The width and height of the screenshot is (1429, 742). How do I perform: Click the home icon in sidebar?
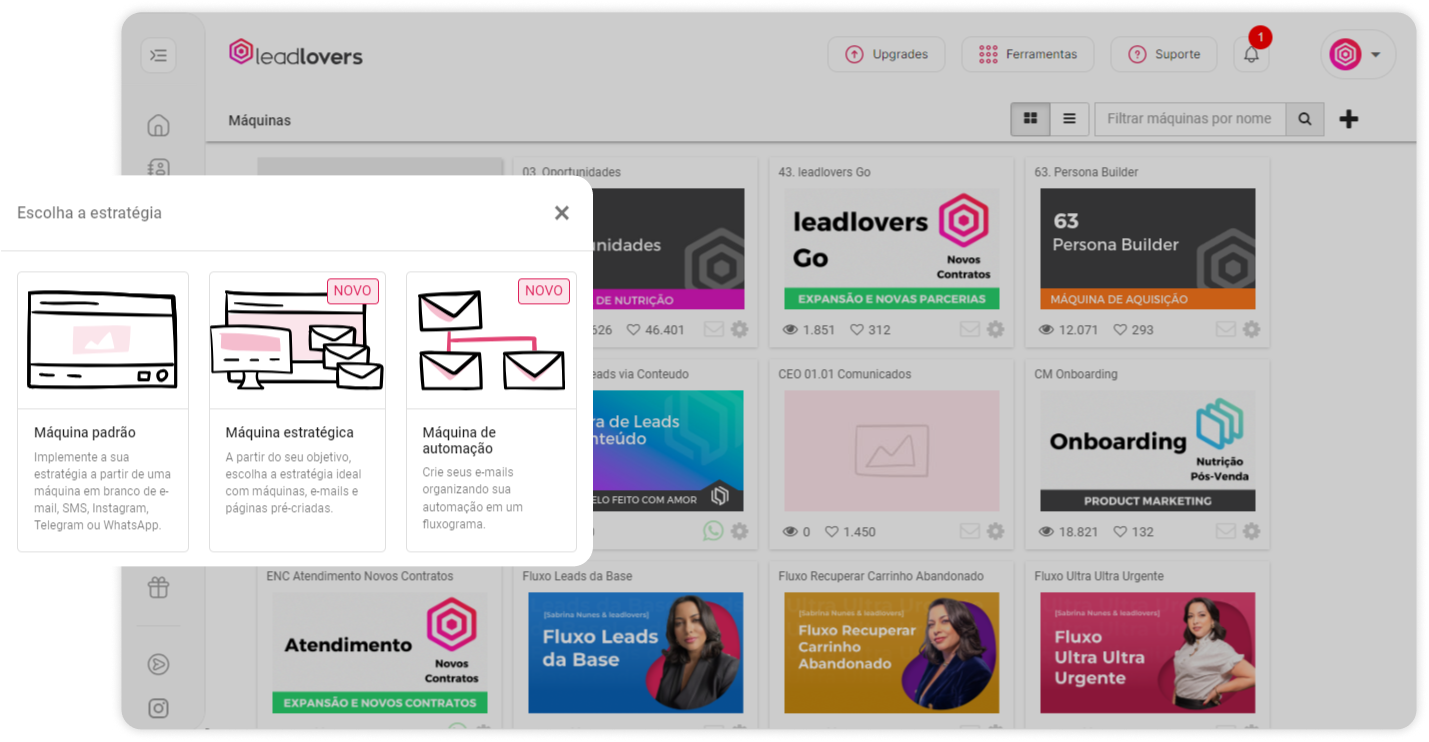[158, 125]
